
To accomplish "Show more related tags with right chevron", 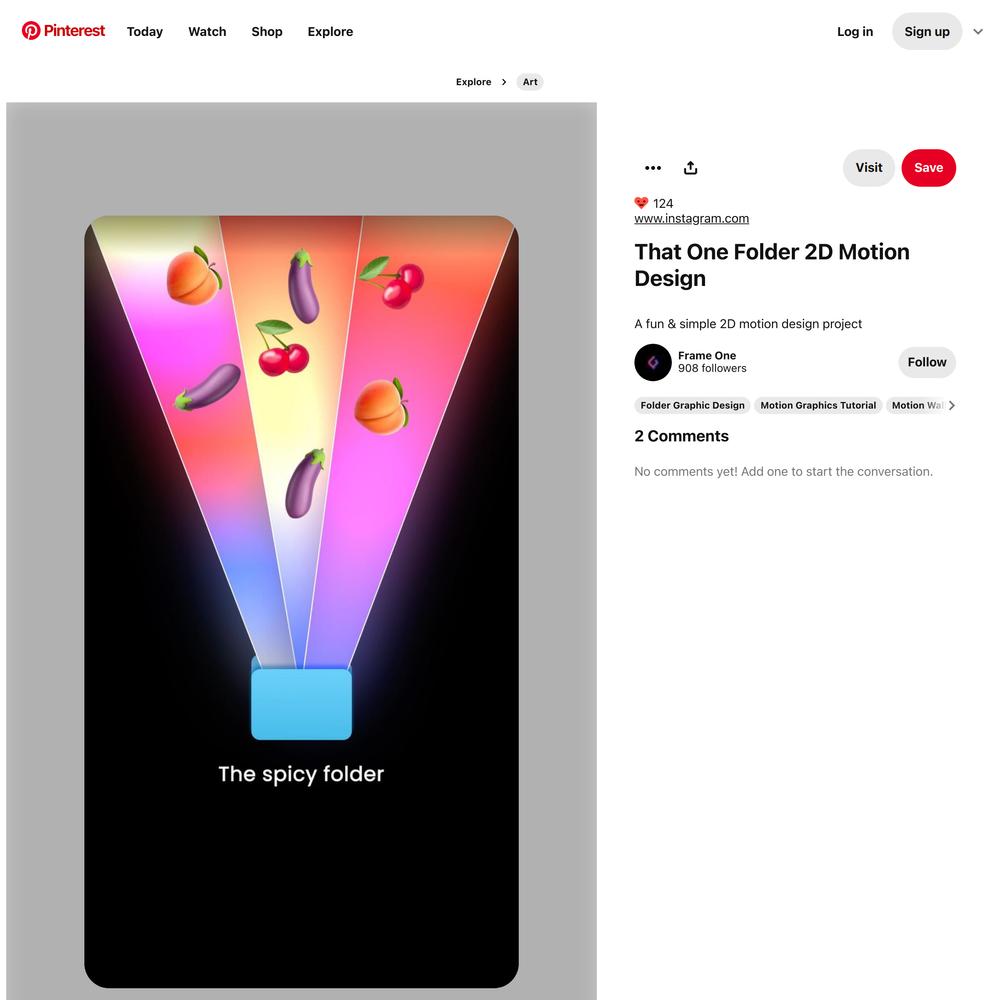I will (x=952, y=405).
